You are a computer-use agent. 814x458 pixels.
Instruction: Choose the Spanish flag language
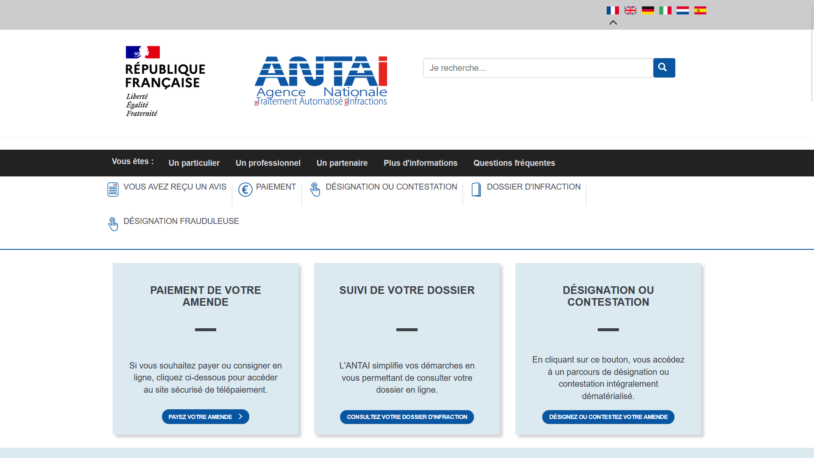(x=700, y=10)
